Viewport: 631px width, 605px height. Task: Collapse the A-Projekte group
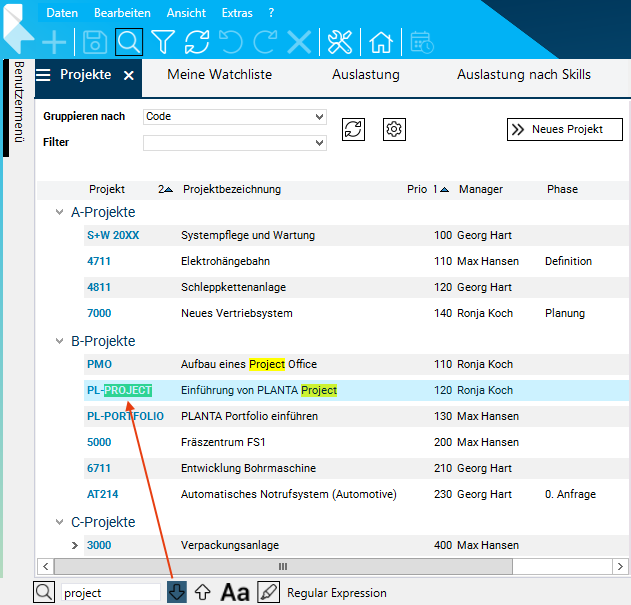pos(58,212)
